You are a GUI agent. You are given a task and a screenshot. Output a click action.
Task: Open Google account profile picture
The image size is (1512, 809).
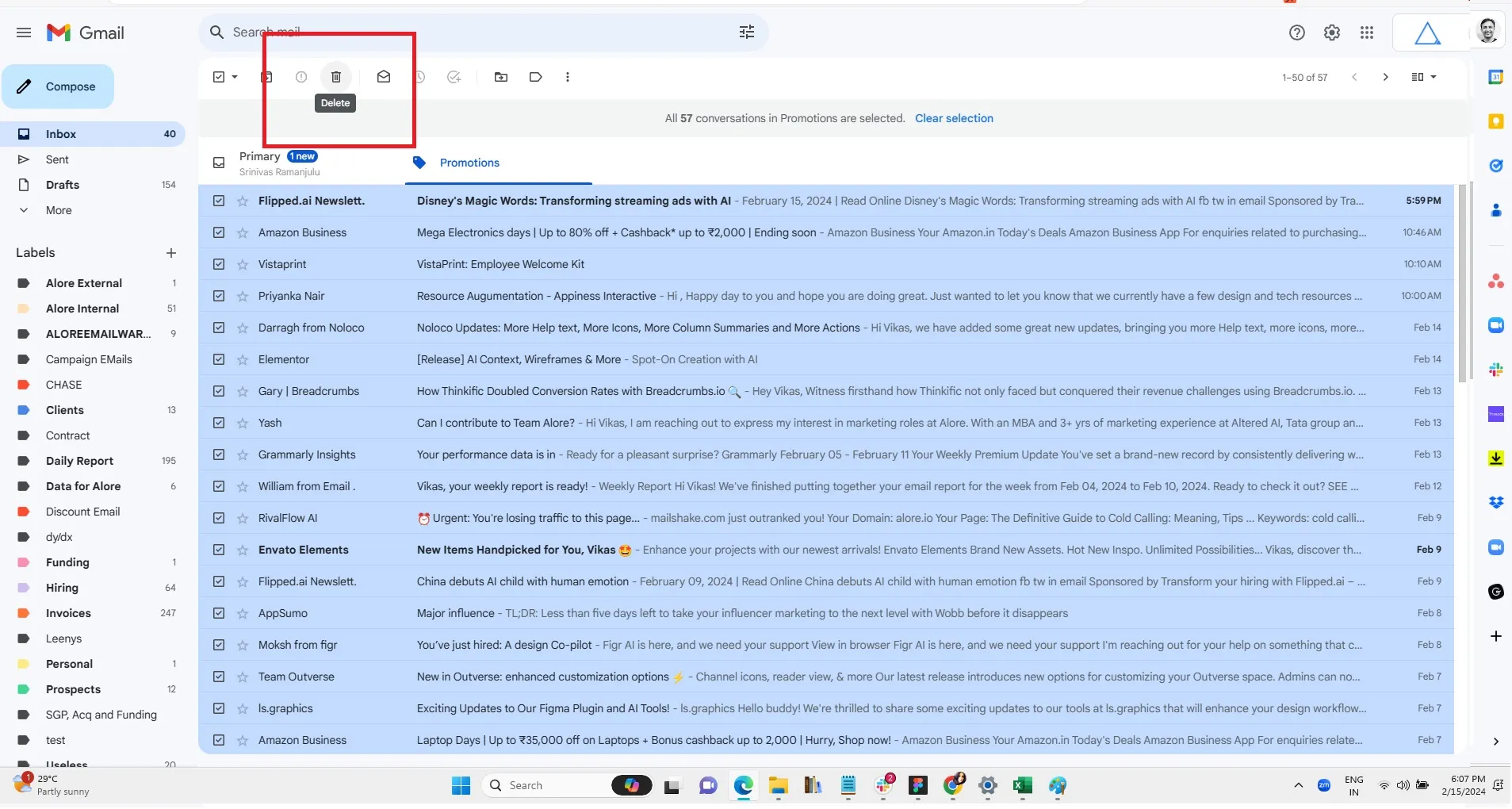[1487, 32]
